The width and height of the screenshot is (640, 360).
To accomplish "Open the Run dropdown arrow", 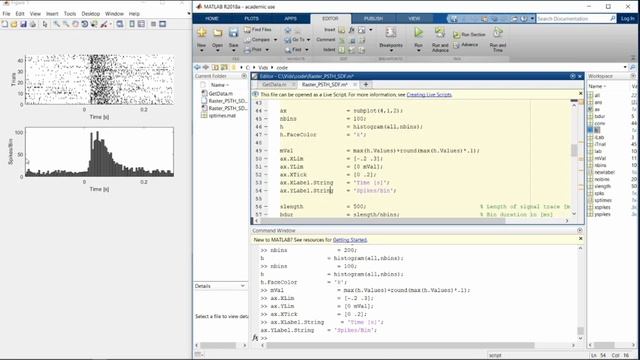I will 418,51.
